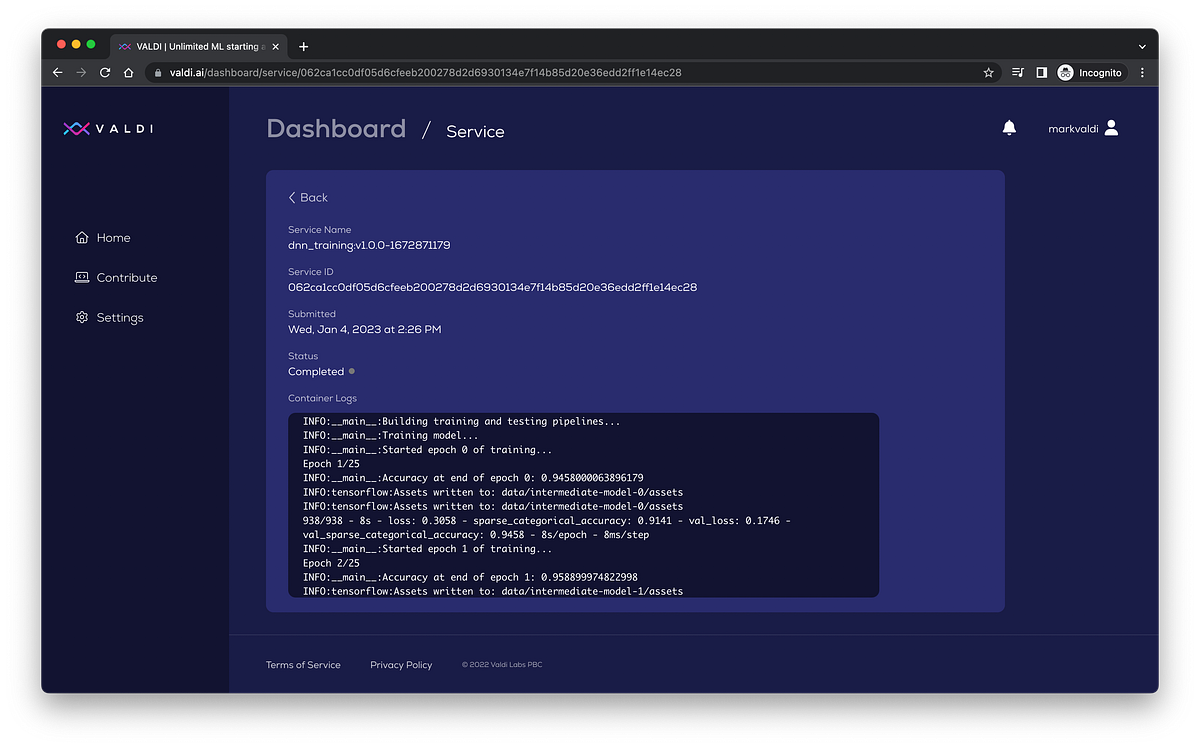
Task: Click inside the browser address bar
Action: [x=500, y=72]
